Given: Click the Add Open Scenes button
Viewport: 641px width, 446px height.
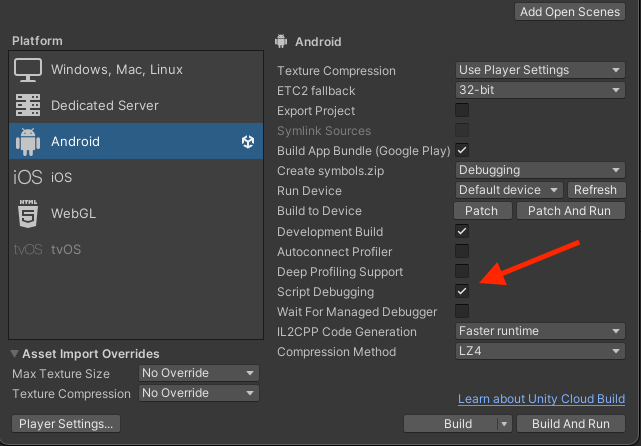Looking at the screenshot, I should click(570, 12).
